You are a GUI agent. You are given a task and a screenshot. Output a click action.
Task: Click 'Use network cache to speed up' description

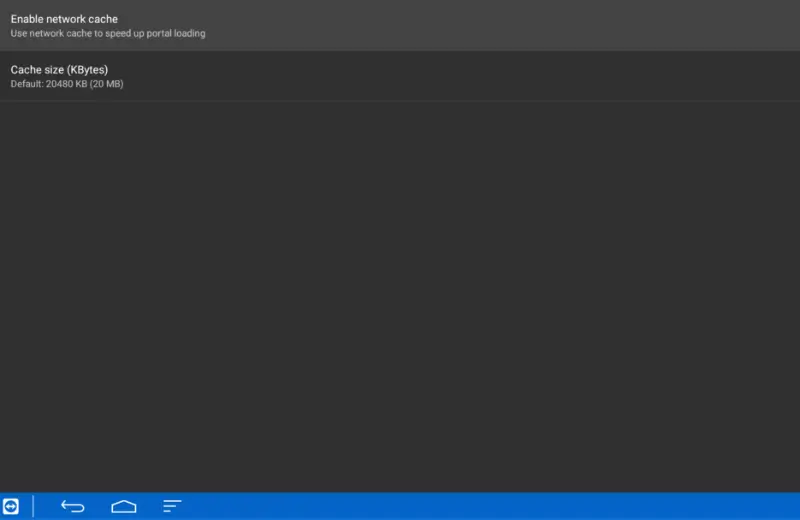(x=108, y=34)
